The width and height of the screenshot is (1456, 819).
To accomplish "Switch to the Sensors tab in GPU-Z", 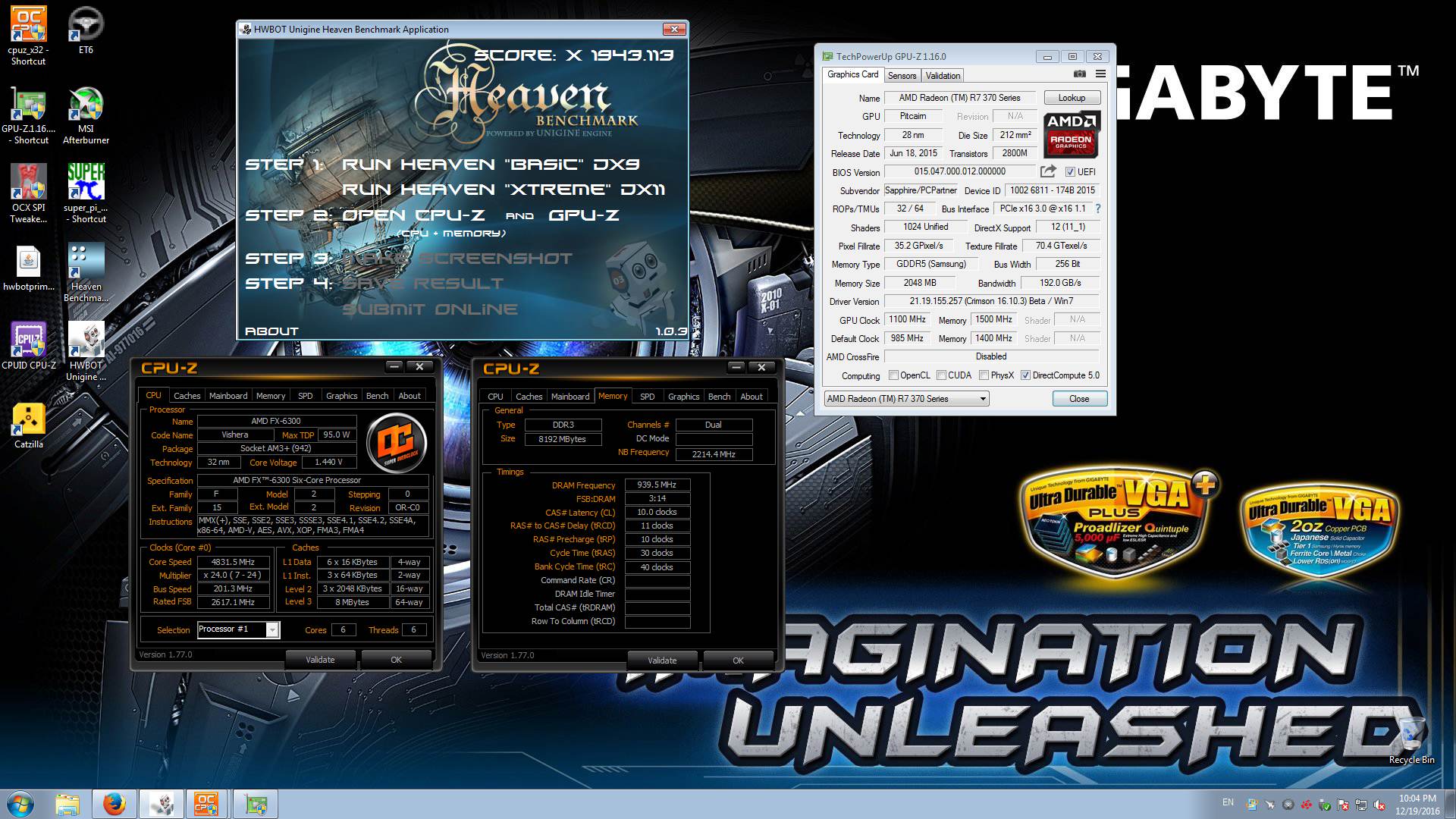I will click(x=902, y=75).
